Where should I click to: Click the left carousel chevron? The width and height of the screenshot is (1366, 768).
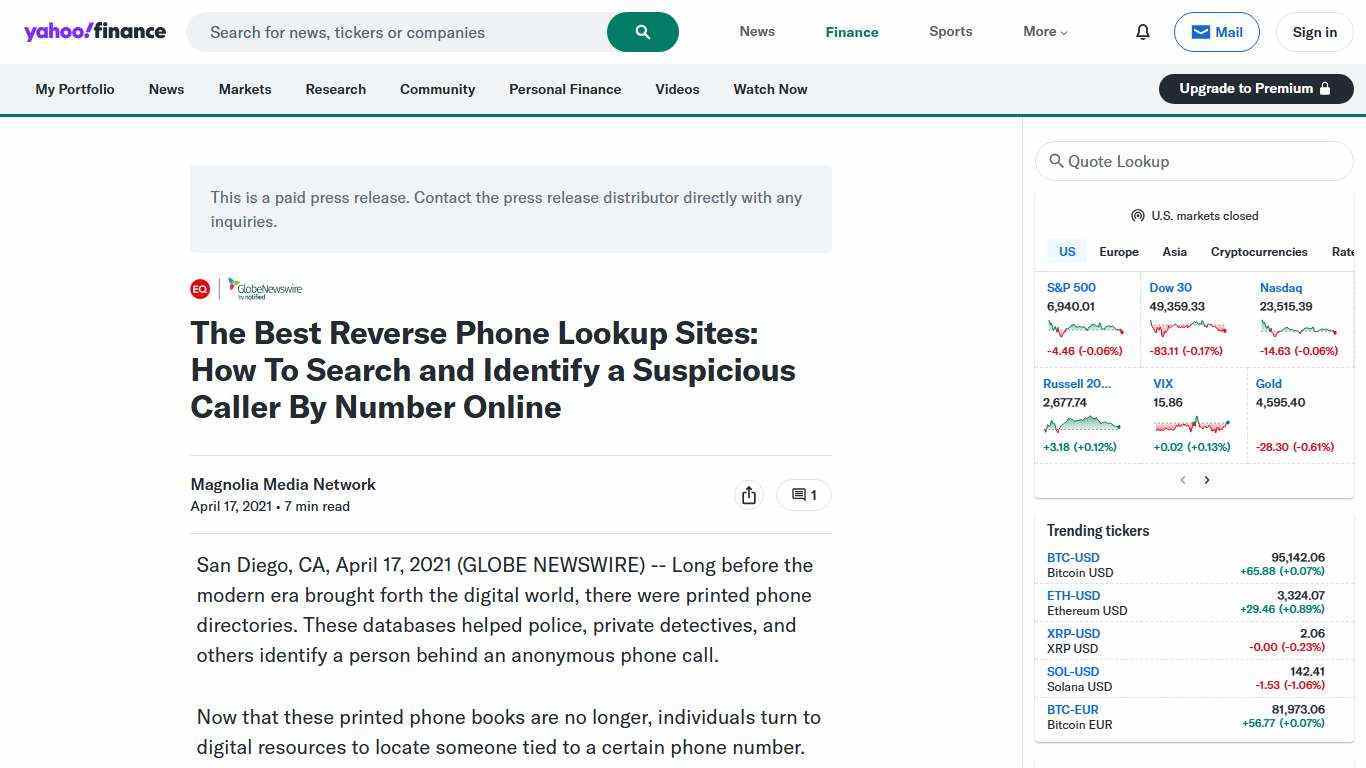[1183, 479]
